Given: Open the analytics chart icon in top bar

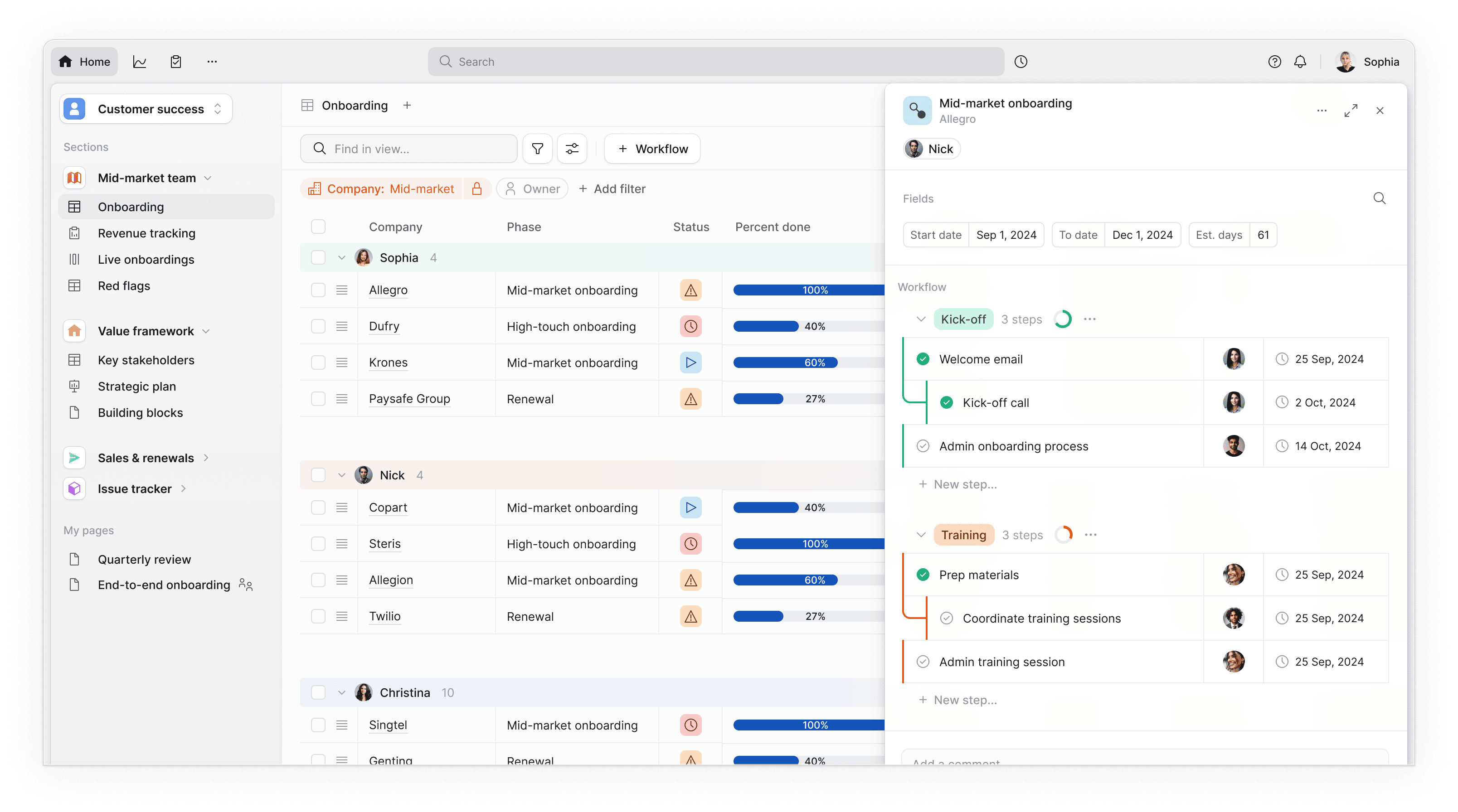Looking at the screenshot, I should [139, 62].
